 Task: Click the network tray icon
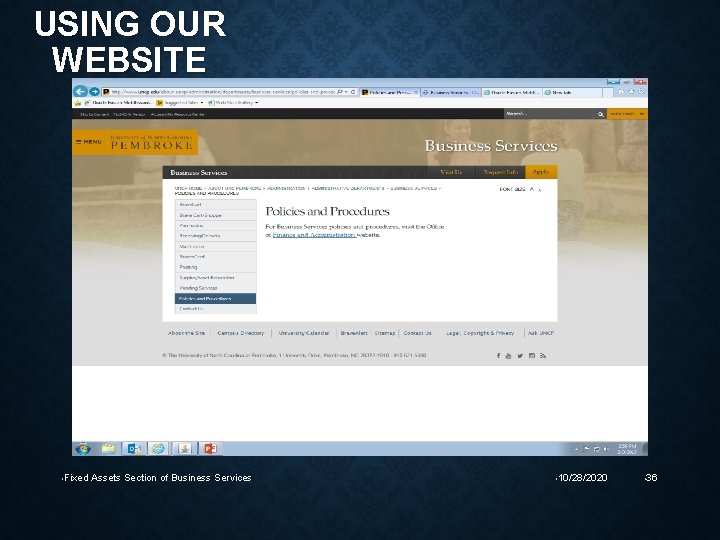click(596, 449)
